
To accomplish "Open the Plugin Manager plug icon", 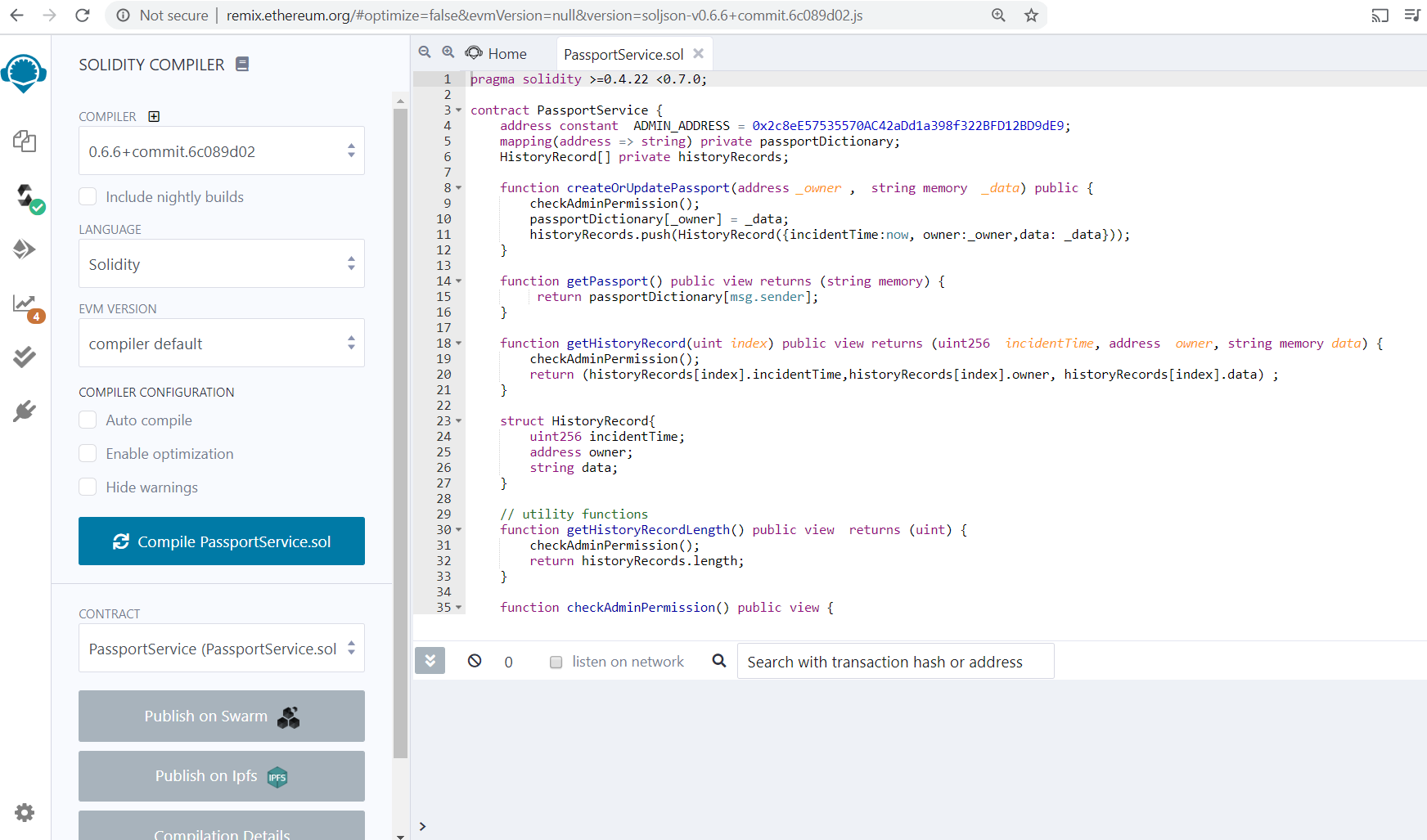I will tap(25, 411).
